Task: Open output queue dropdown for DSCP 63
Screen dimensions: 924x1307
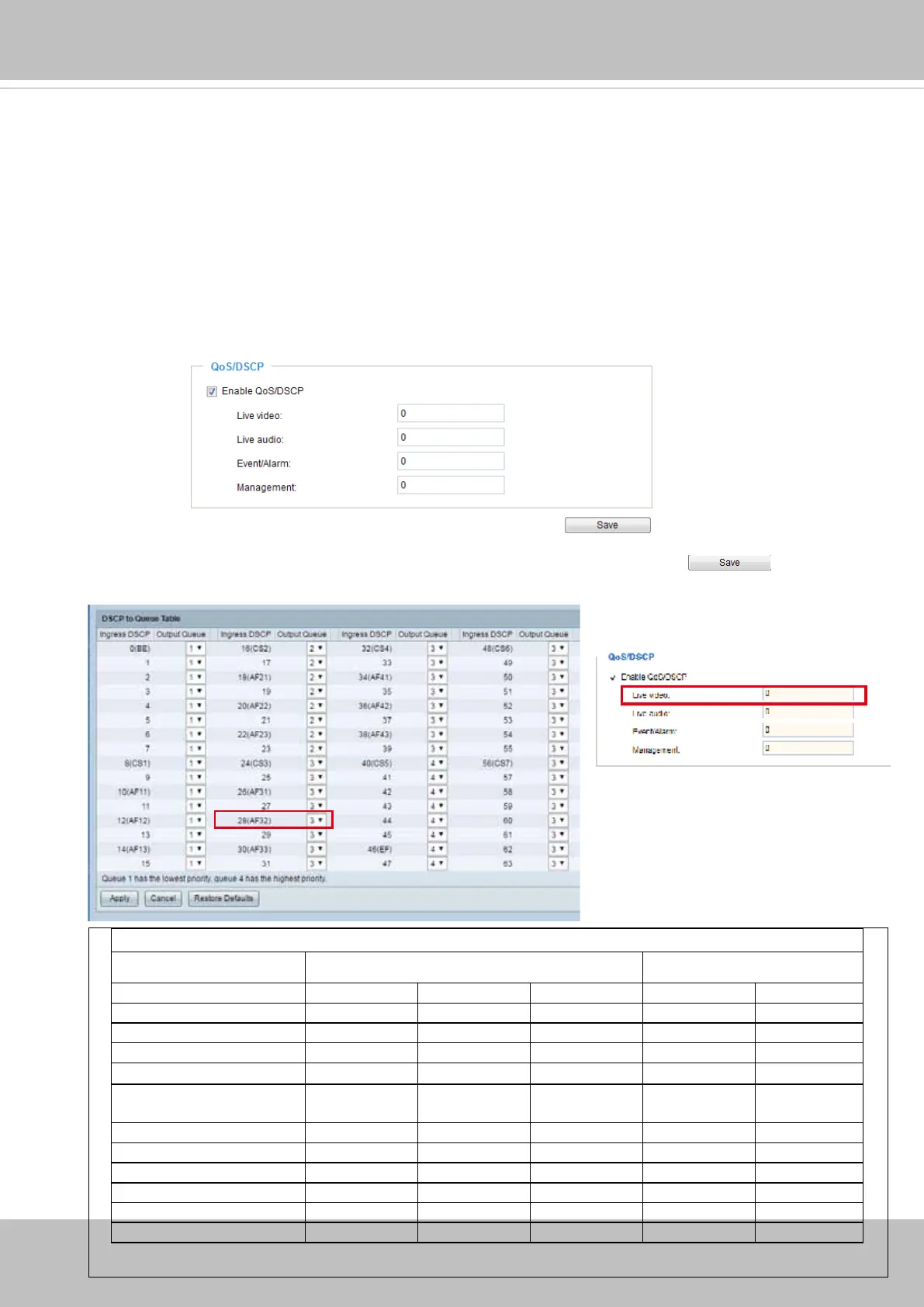Action: (x=558, y=863)
